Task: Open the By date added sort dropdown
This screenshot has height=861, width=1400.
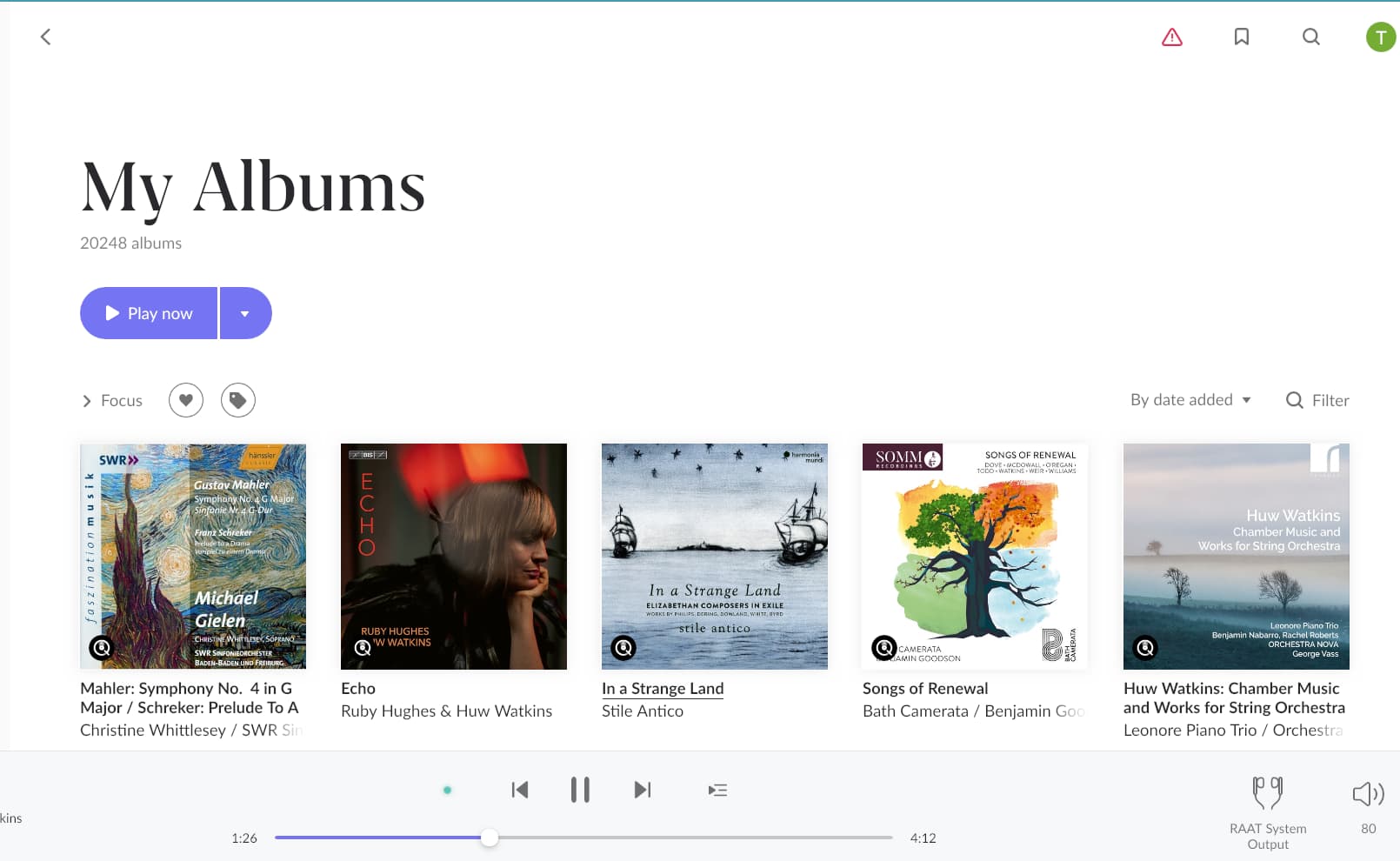Action: pos(1190,400)
